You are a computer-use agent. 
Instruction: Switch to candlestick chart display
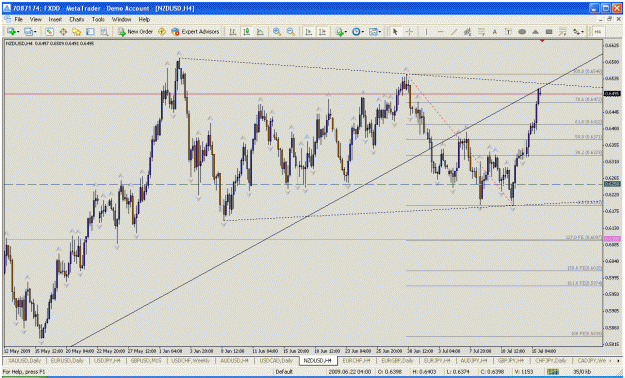pos(246,32)
